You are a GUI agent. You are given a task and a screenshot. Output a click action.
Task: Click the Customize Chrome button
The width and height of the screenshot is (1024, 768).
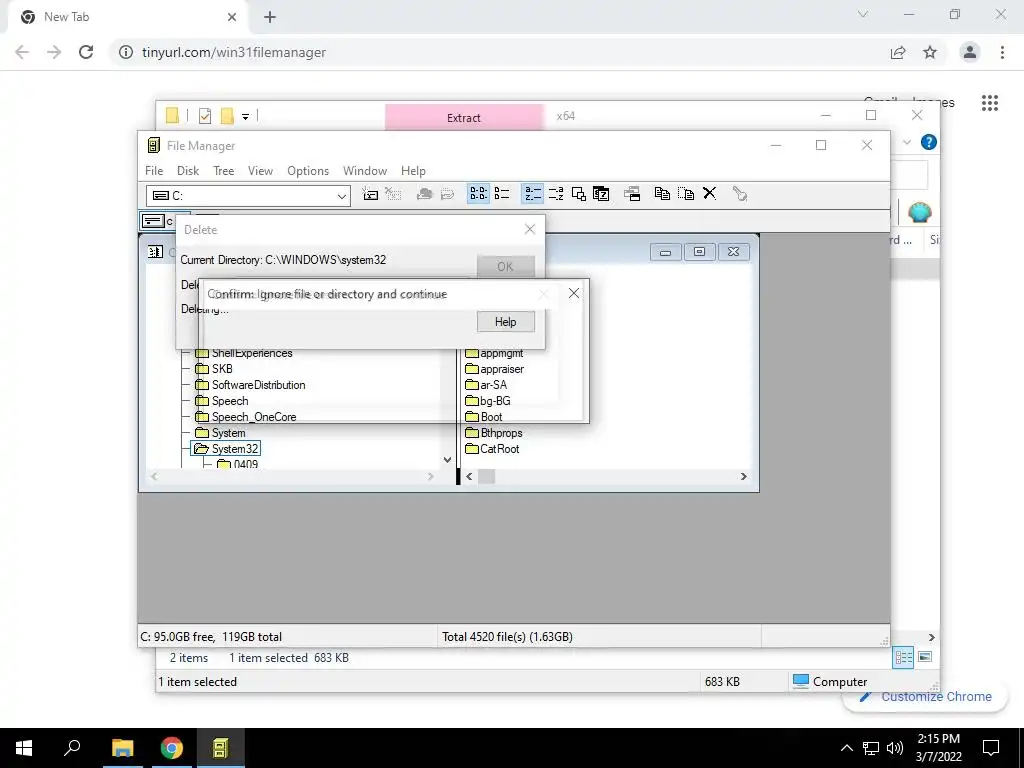pos(927,697)
